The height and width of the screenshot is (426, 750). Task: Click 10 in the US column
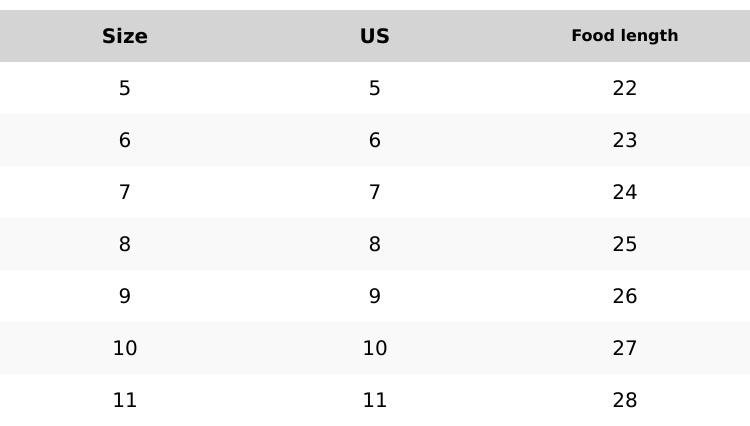pos(375,348)
